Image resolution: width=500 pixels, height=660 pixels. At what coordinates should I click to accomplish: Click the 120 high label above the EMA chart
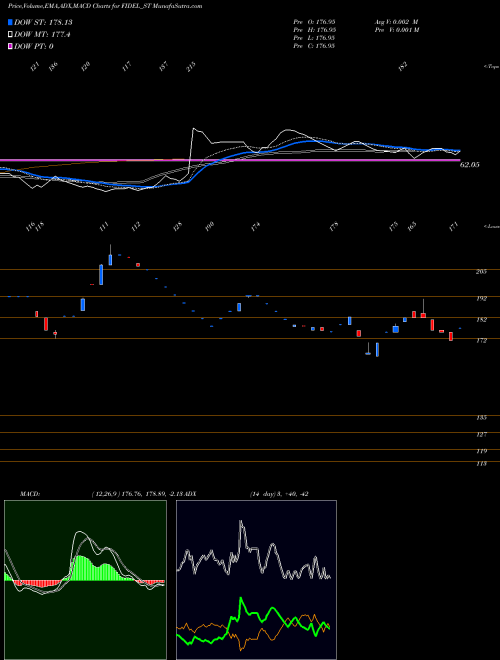[x=86, y=67]
